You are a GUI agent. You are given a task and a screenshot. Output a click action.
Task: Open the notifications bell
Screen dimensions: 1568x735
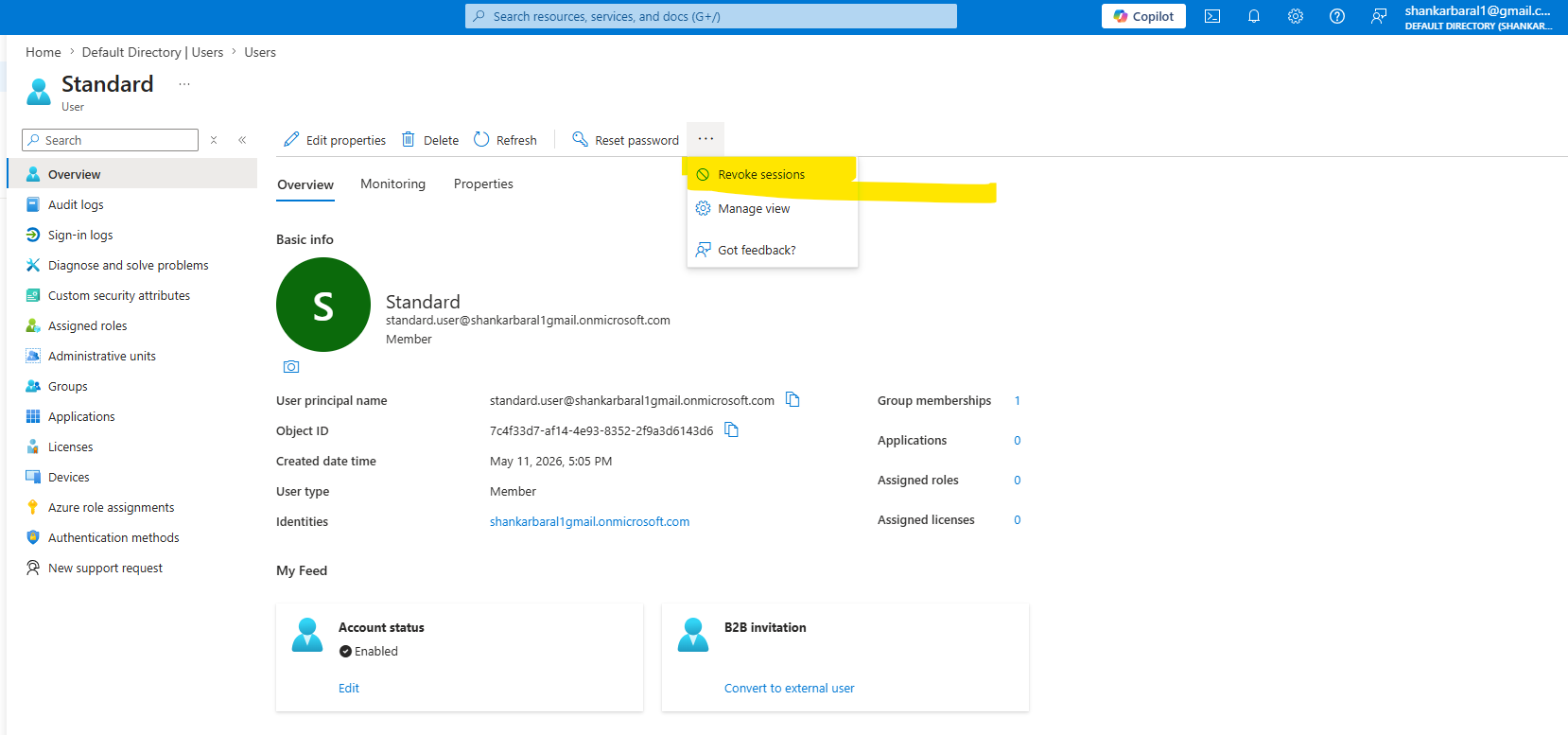pyautogui.click(x=1254, y=16)
